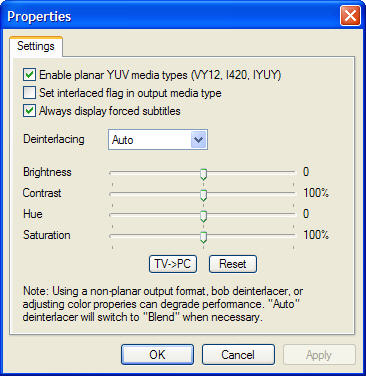366x376 pixels.
Task: Click the greyed-out Apply button
Action: 319,355
